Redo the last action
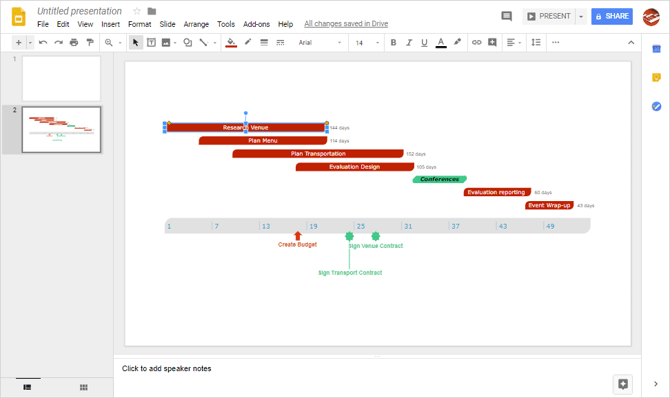 [x=59, y=42]
